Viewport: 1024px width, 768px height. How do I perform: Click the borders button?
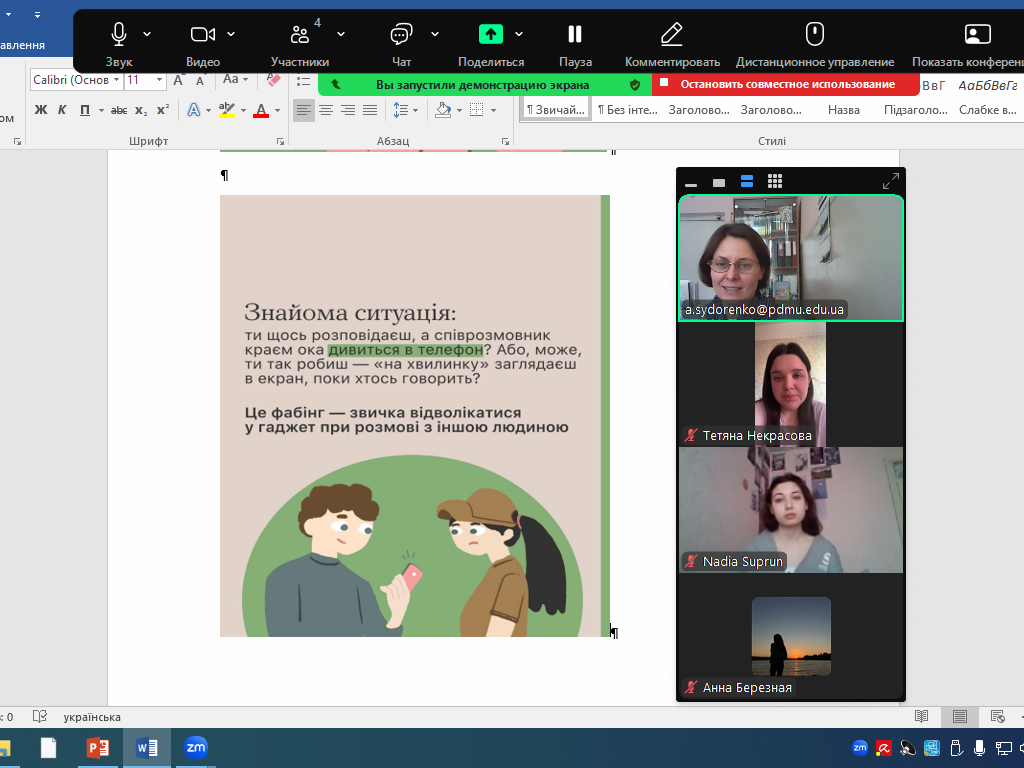477,110
